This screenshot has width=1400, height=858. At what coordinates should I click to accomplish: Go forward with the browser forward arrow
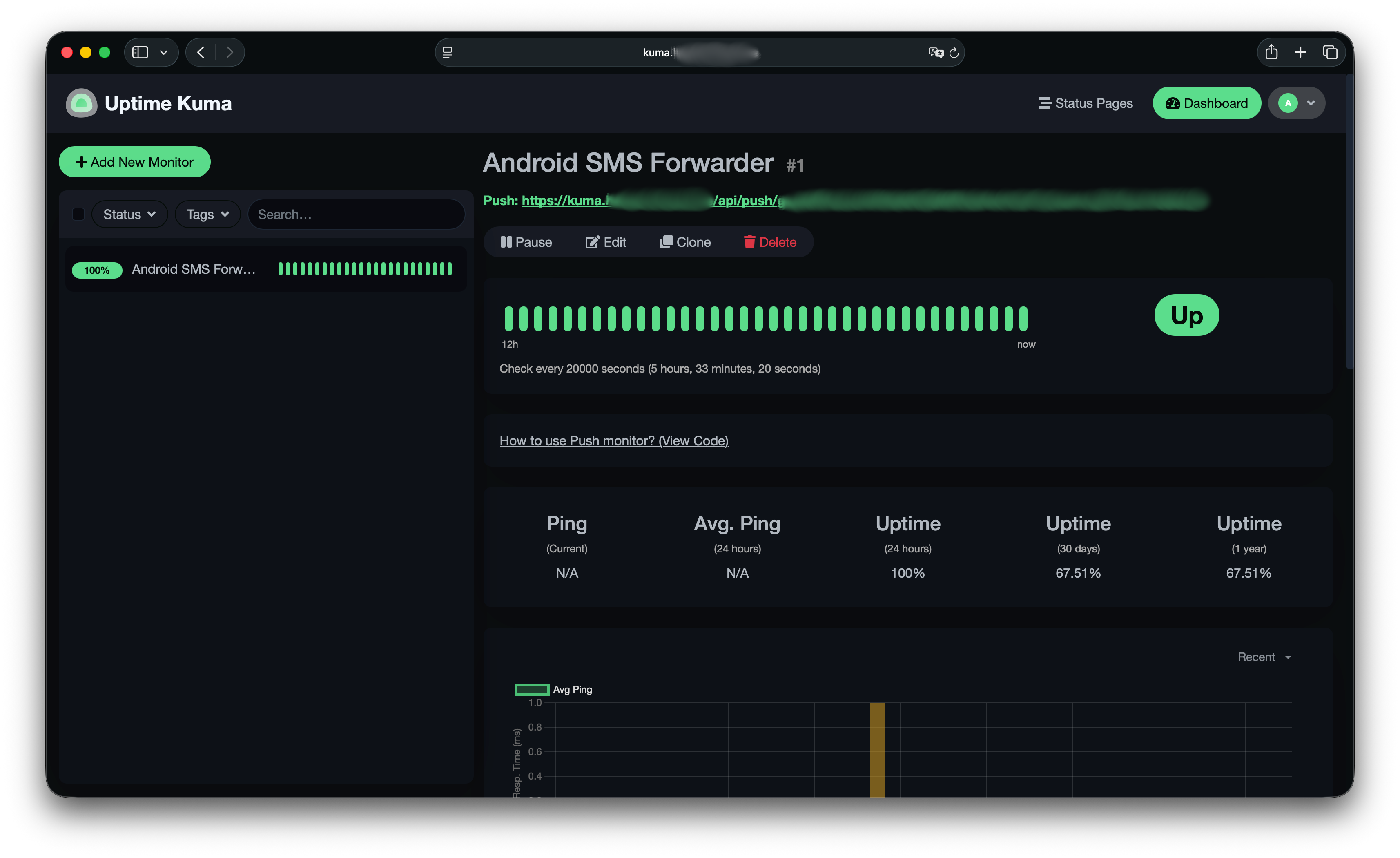pyautogui.click(x=230, y=52)
